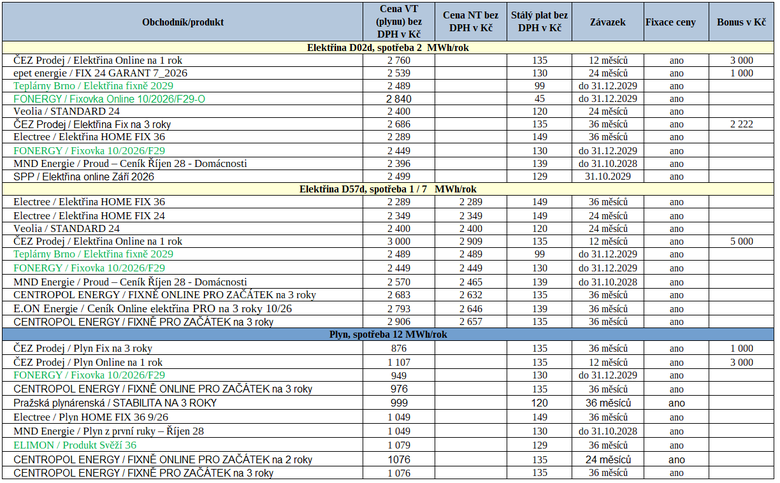The width and height of the screenshot is (780, 483).
Task: Click Závazek 'do 31.10.2028' in MND Plyn row
Action: (608, 431)
